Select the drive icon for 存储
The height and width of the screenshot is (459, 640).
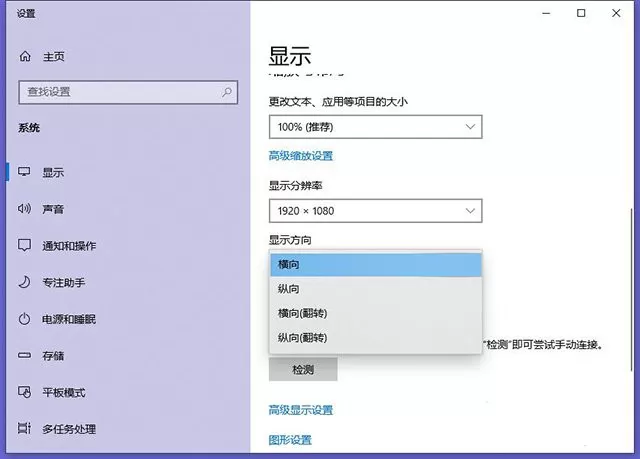click(24, 355)
